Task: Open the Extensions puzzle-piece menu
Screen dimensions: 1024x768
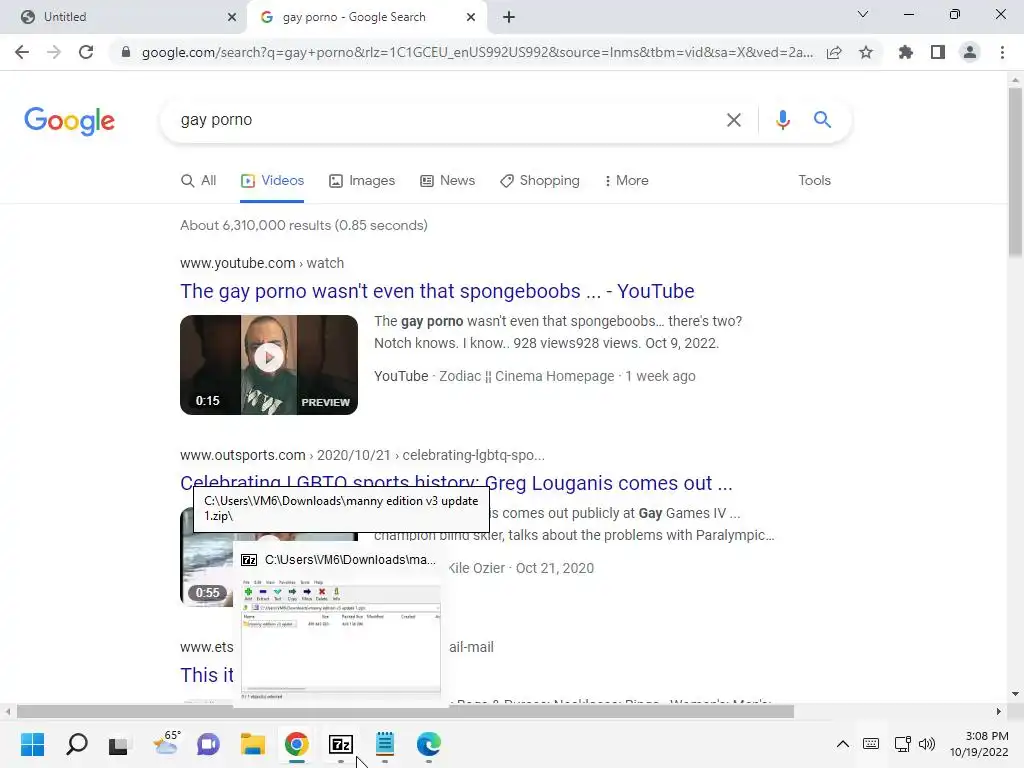Action: 906,52
